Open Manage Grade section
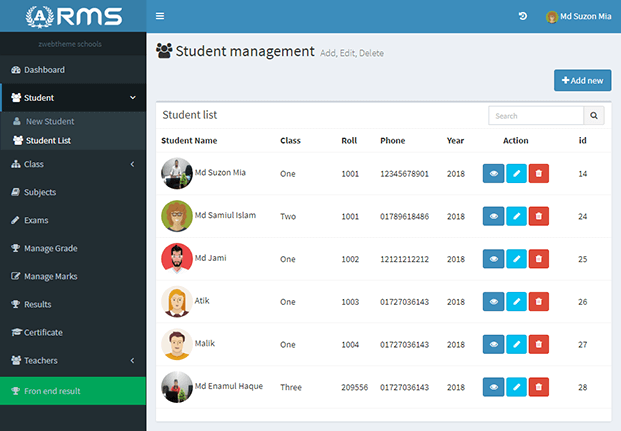 [x=73, y=248]
